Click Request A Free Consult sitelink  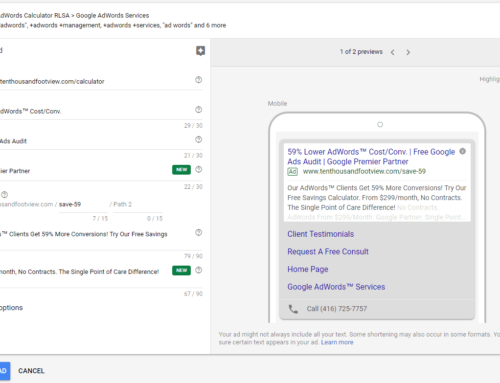[328, 252]
